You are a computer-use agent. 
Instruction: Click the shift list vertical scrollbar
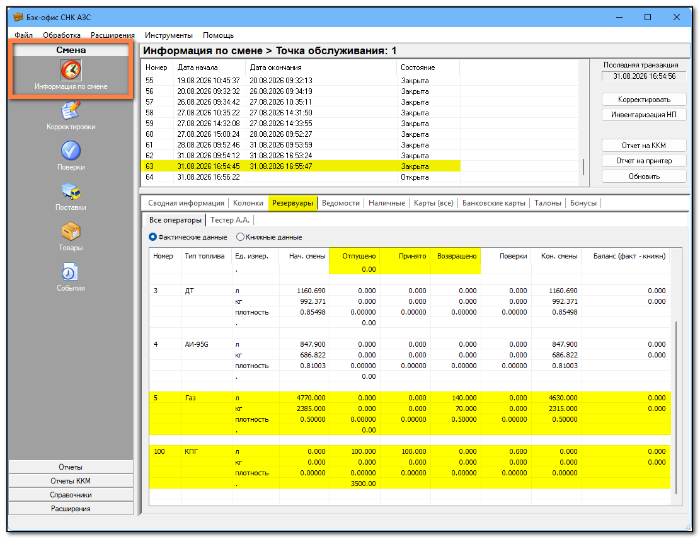(x=583, y=167)
